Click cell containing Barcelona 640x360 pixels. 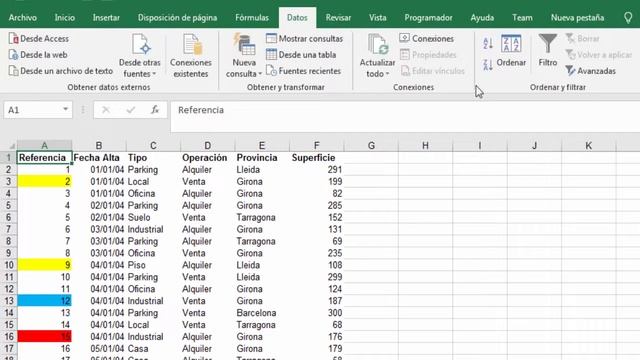262,313
